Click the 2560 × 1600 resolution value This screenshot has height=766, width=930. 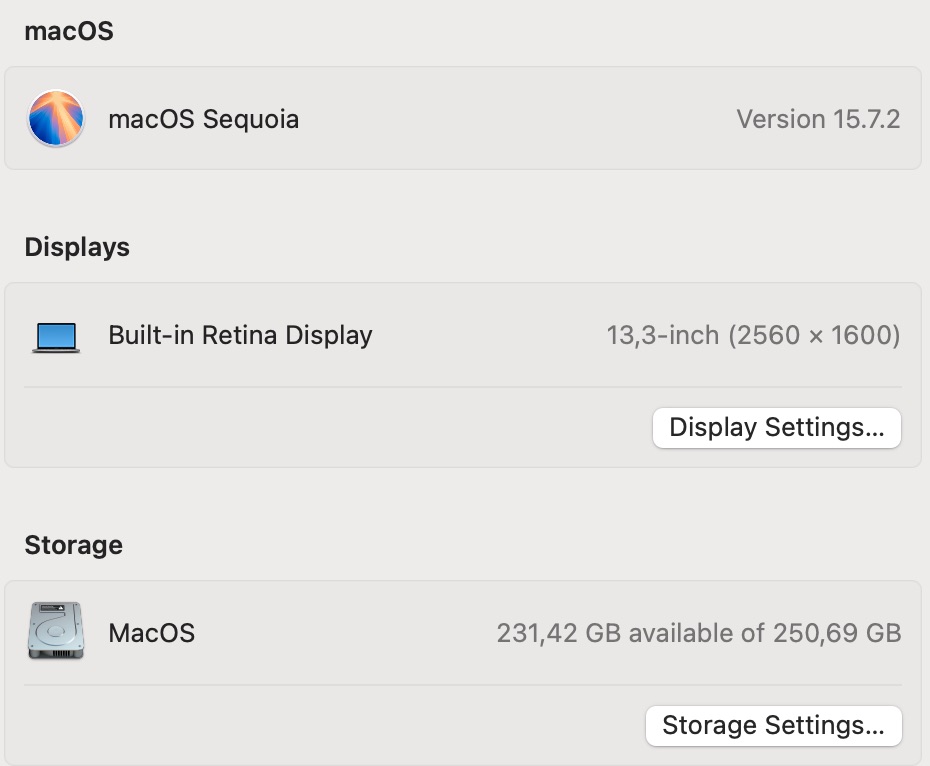click(814, 335)
